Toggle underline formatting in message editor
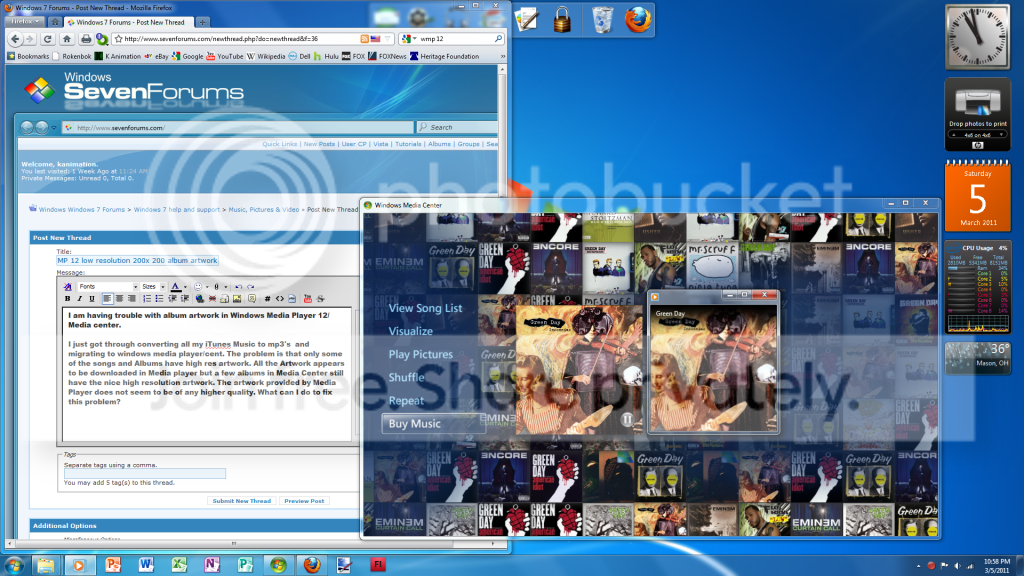This screenshot has width=1024, height=576. click(91, 299)
